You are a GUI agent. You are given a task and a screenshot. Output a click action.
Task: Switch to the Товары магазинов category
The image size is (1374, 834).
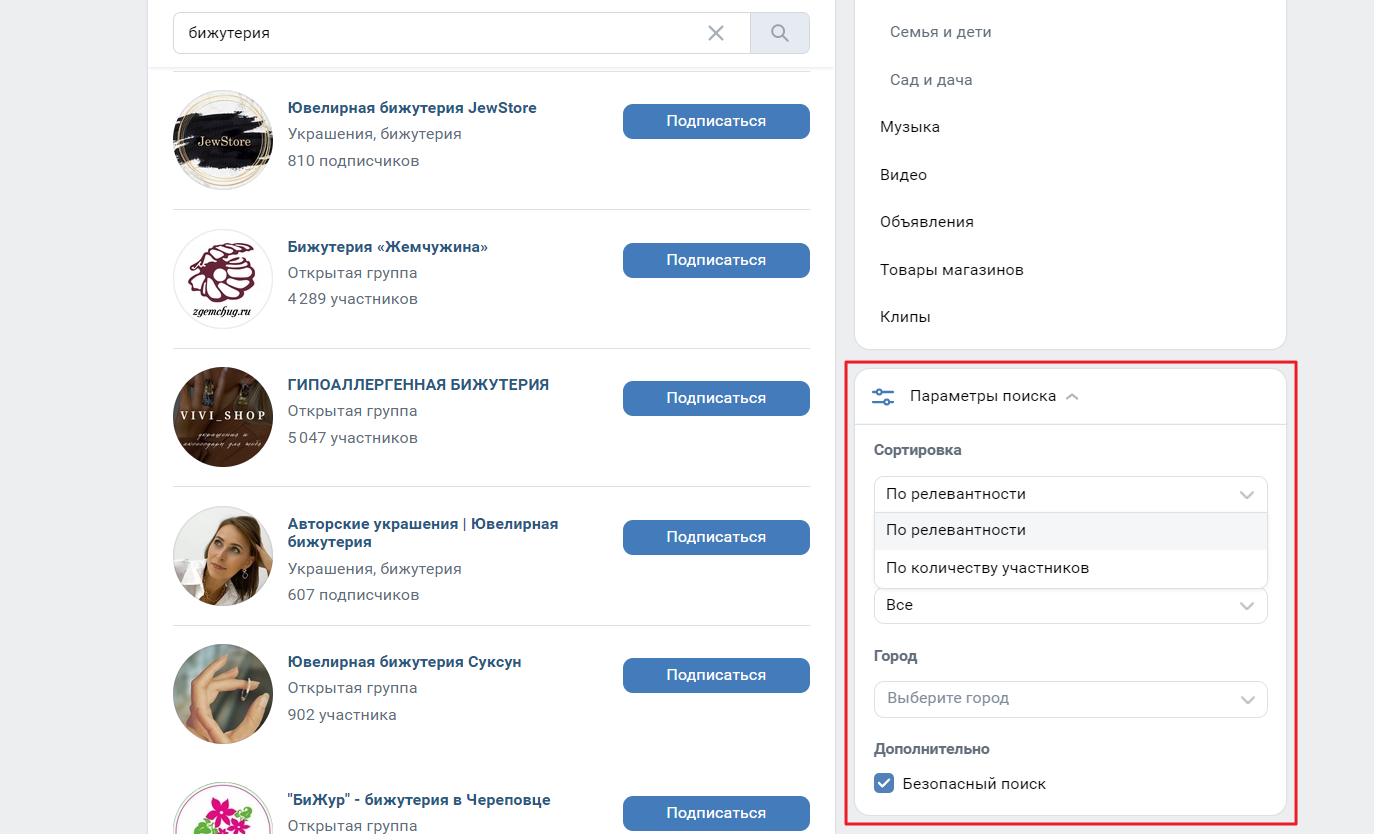(x=951, y=269)
